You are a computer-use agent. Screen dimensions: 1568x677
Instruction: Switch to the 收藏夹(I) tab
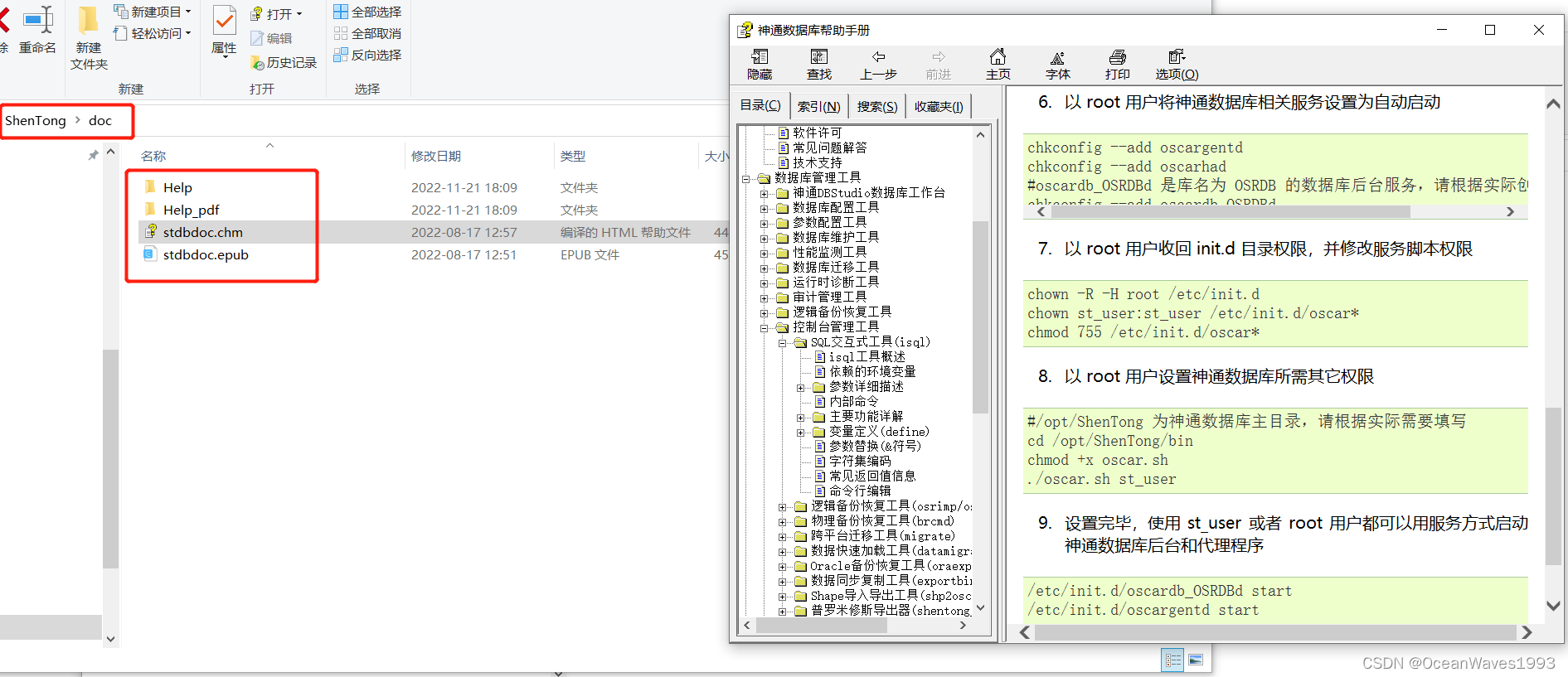click(939, 106)
